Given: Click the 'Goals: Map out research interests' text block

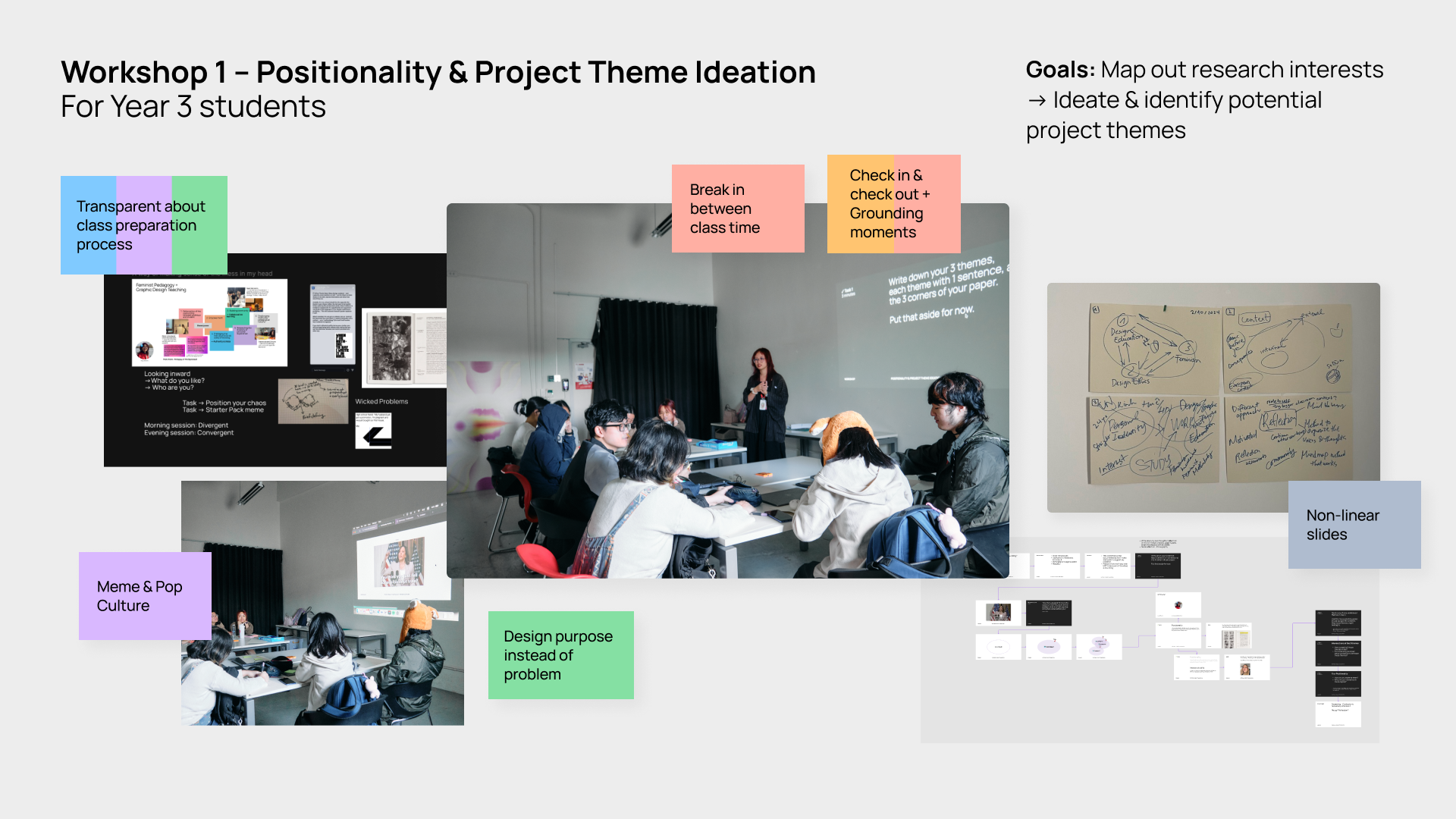Looking at the screenshot, I should (x=1205, y=99).
